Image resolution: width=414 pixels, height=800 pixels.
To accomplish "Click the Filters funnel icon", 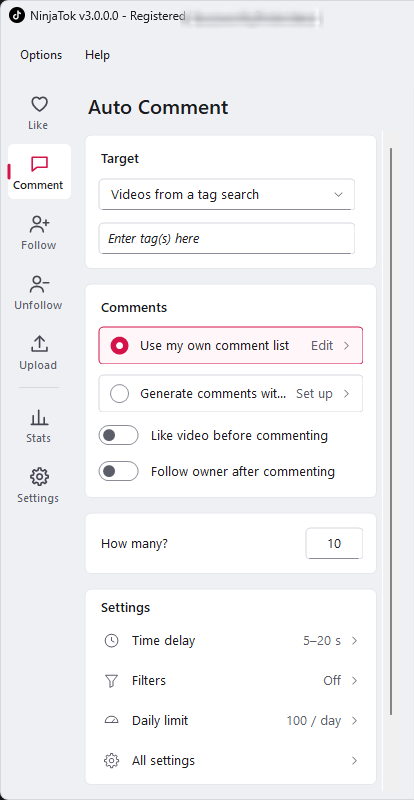I will [x=111, y=681].
